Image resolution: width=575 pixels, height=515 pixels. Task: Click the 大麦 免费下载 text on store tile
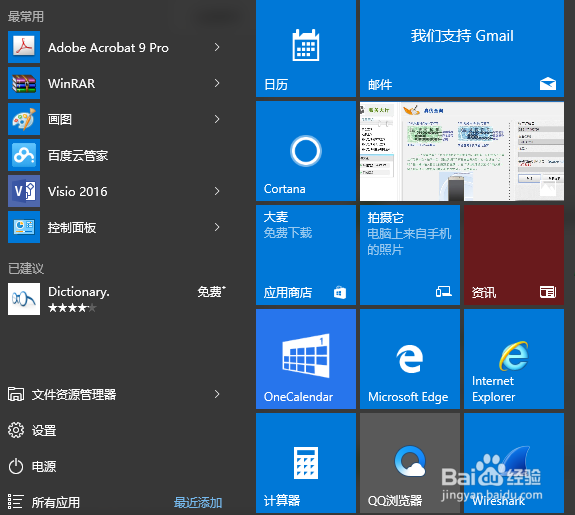click(x=288, y=224)
